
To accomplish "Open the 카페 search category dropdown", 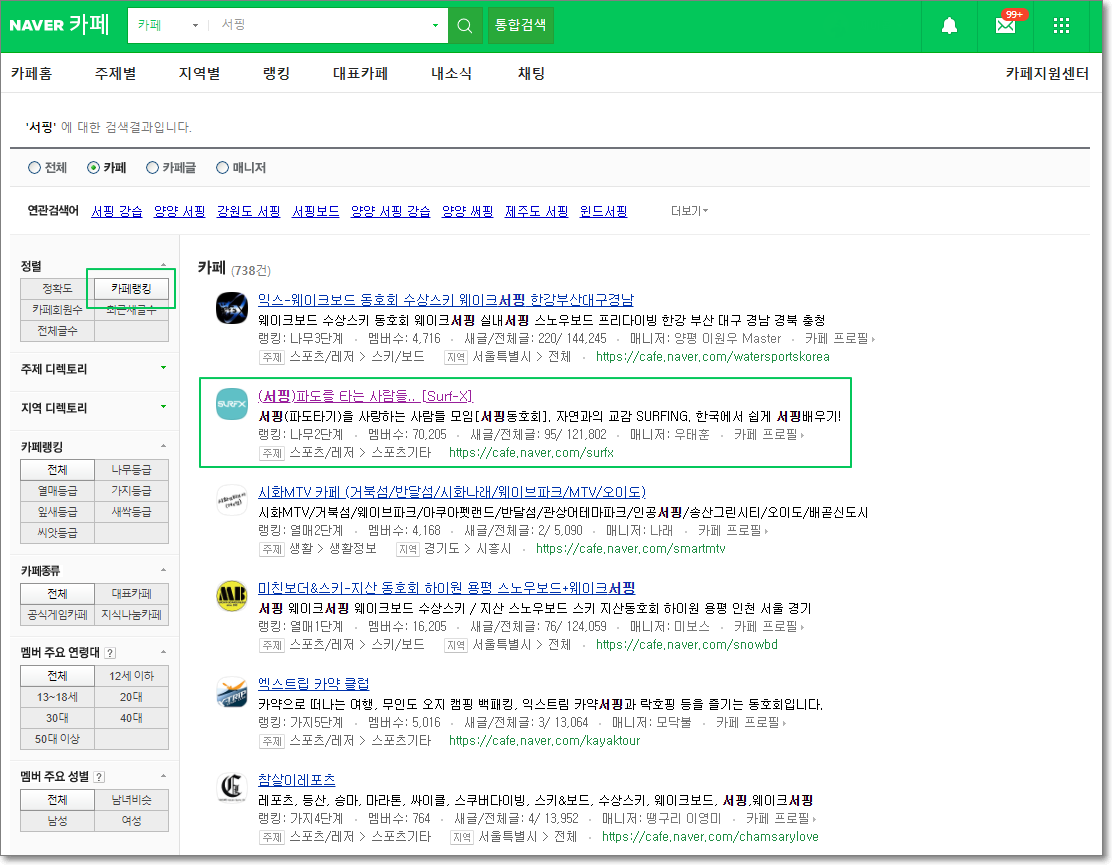I will click(168, 26).
